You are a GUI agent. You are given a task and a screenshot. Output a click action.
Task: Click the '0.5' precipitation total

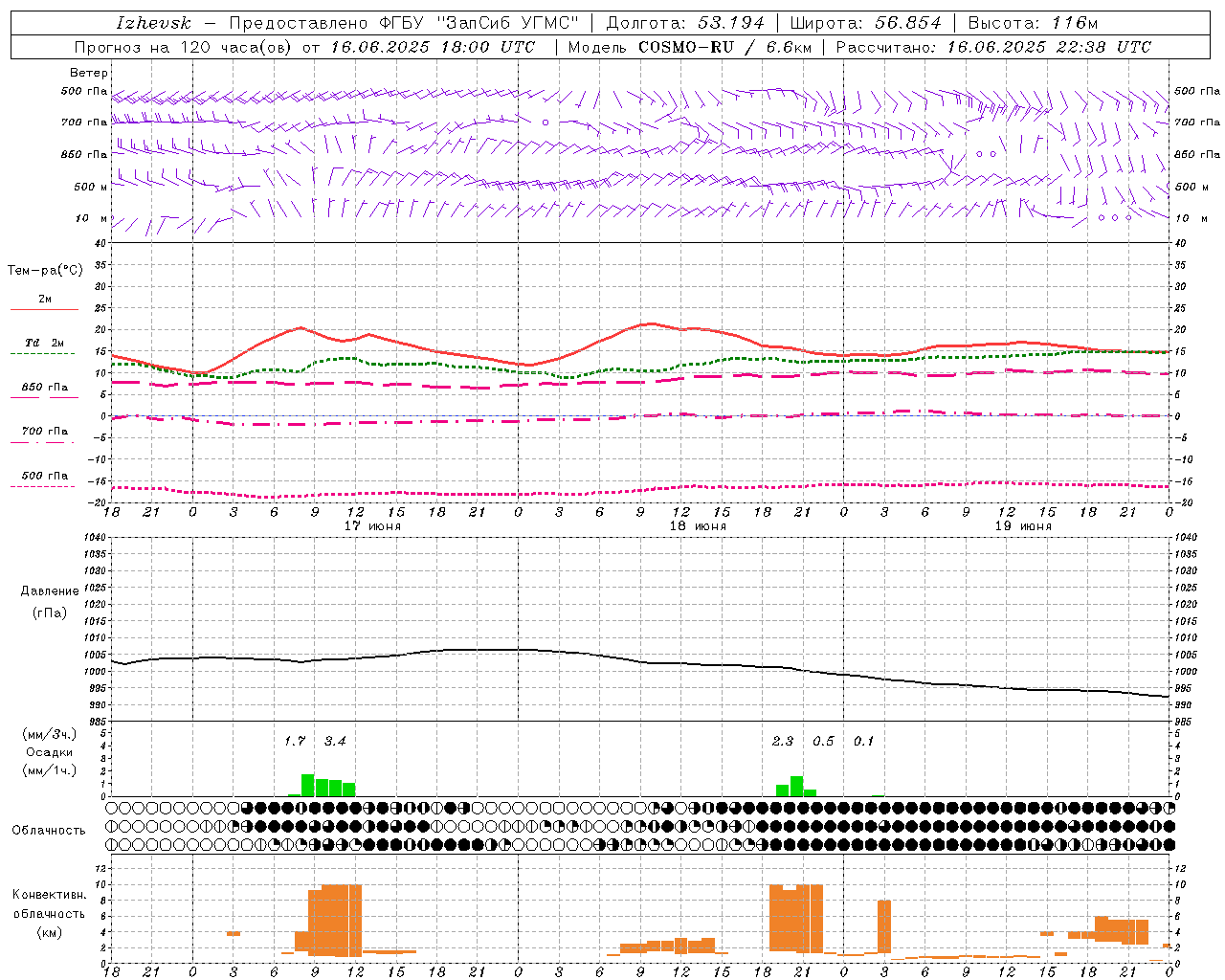823,741
